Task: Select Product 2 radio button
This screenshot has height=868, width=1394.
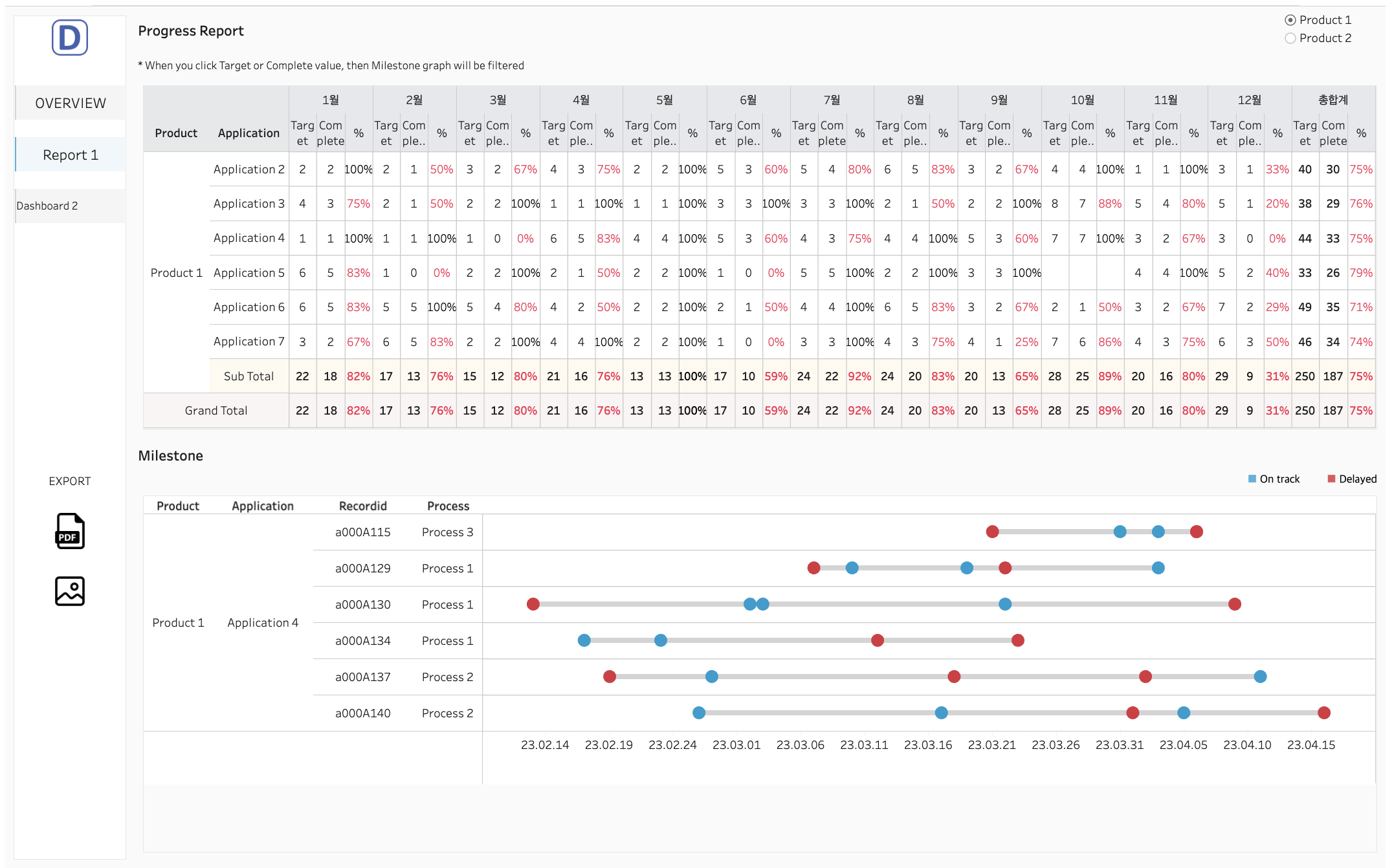Action: tap(1290, 38)
